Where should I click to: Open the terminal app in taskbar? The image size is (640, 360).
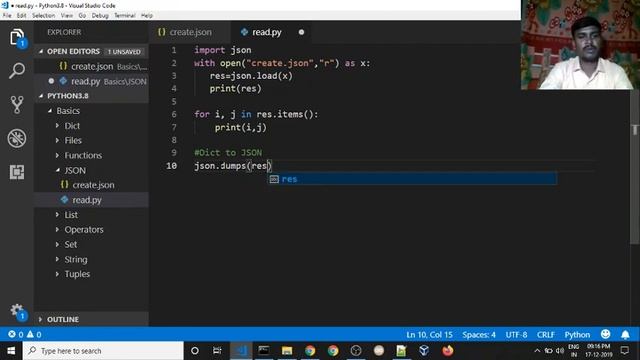(264, 351)
